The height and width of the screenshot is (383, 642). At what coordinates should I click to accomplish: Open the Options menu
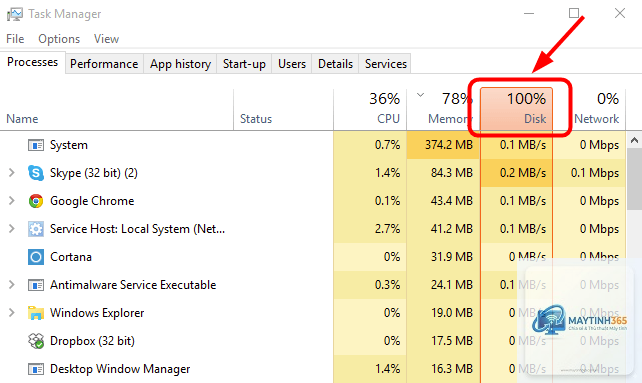[59, 39]
